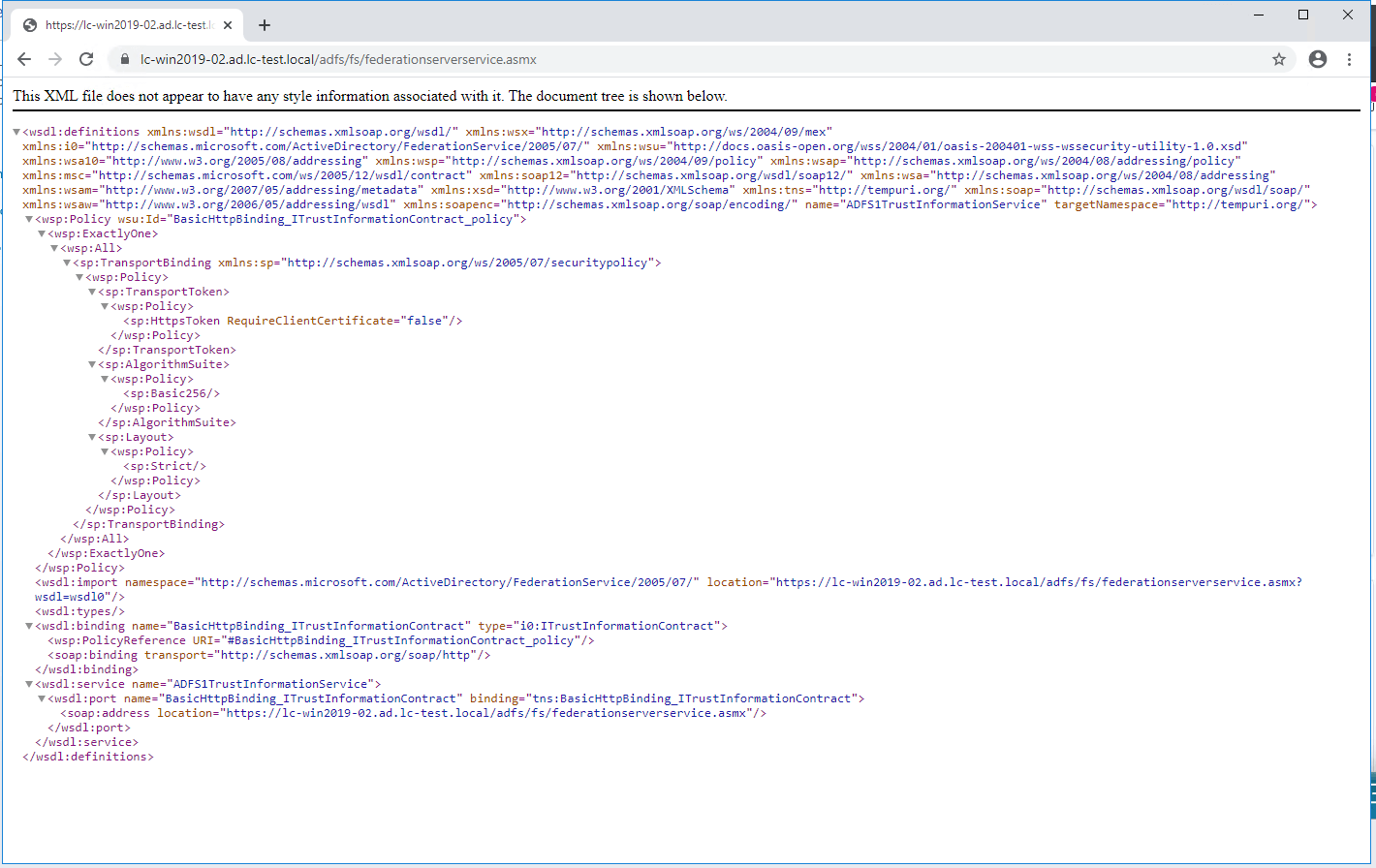Click the Forward navigation arrow
The height and width of the screenshot is (868, 1376).
55,59
